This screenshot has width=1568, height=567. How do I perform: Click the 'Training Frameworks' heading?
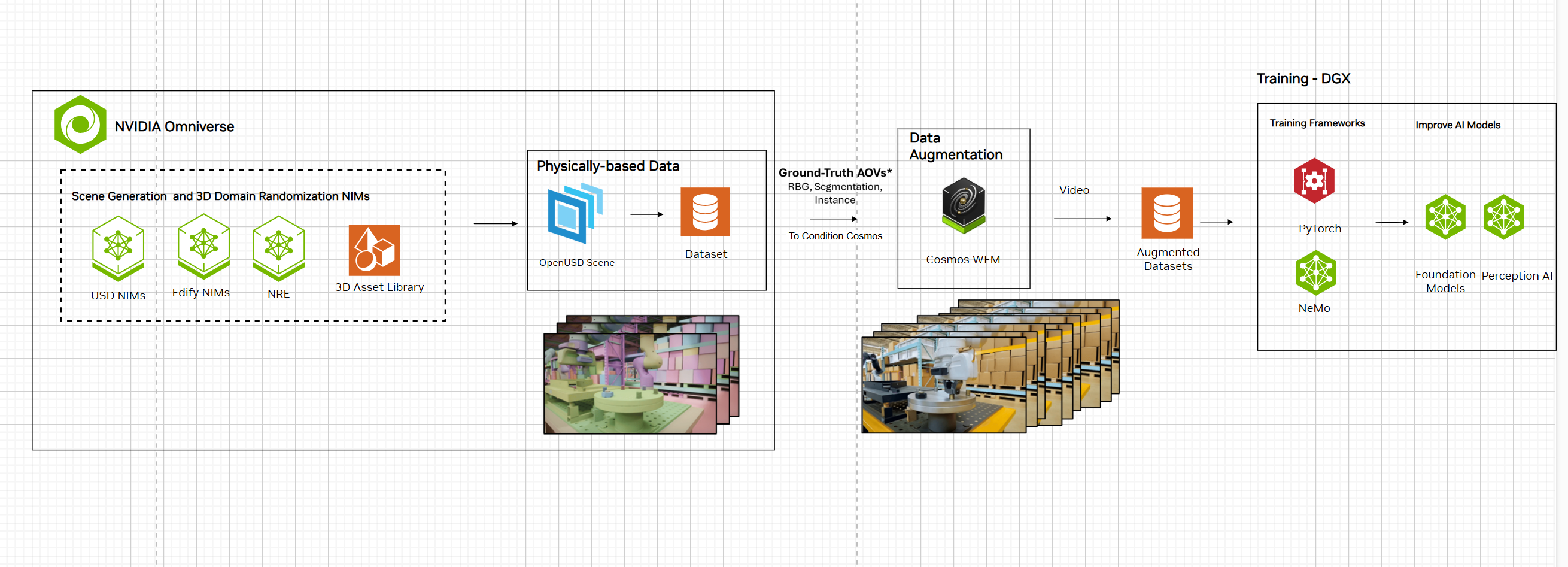coord(1317,123)
